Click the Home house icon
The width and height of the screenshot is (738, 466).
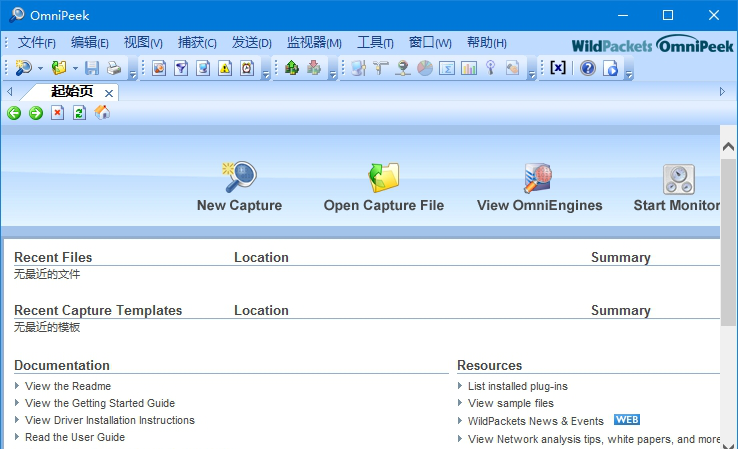click(x=102, y=112)
